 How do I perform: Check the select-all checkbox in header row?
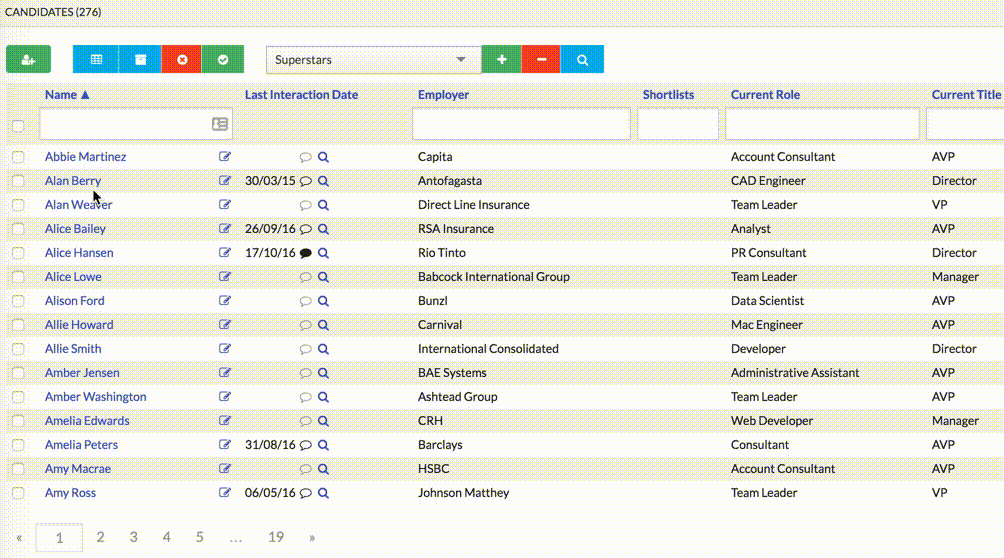coord(18,125)
